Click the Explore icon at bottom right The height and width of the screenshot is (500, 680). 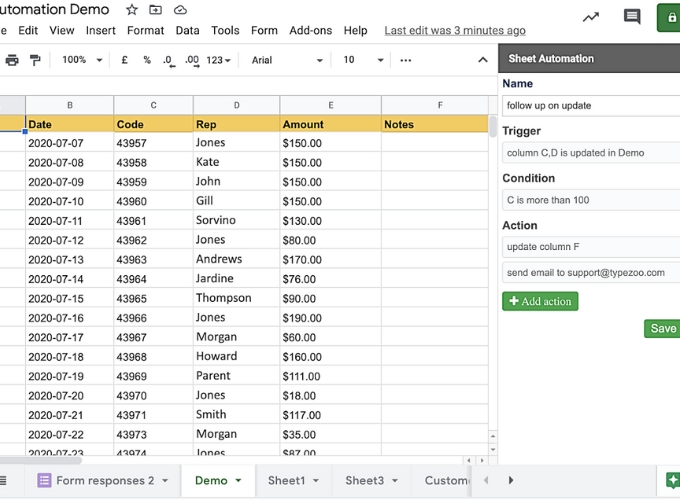pos(673,480)
